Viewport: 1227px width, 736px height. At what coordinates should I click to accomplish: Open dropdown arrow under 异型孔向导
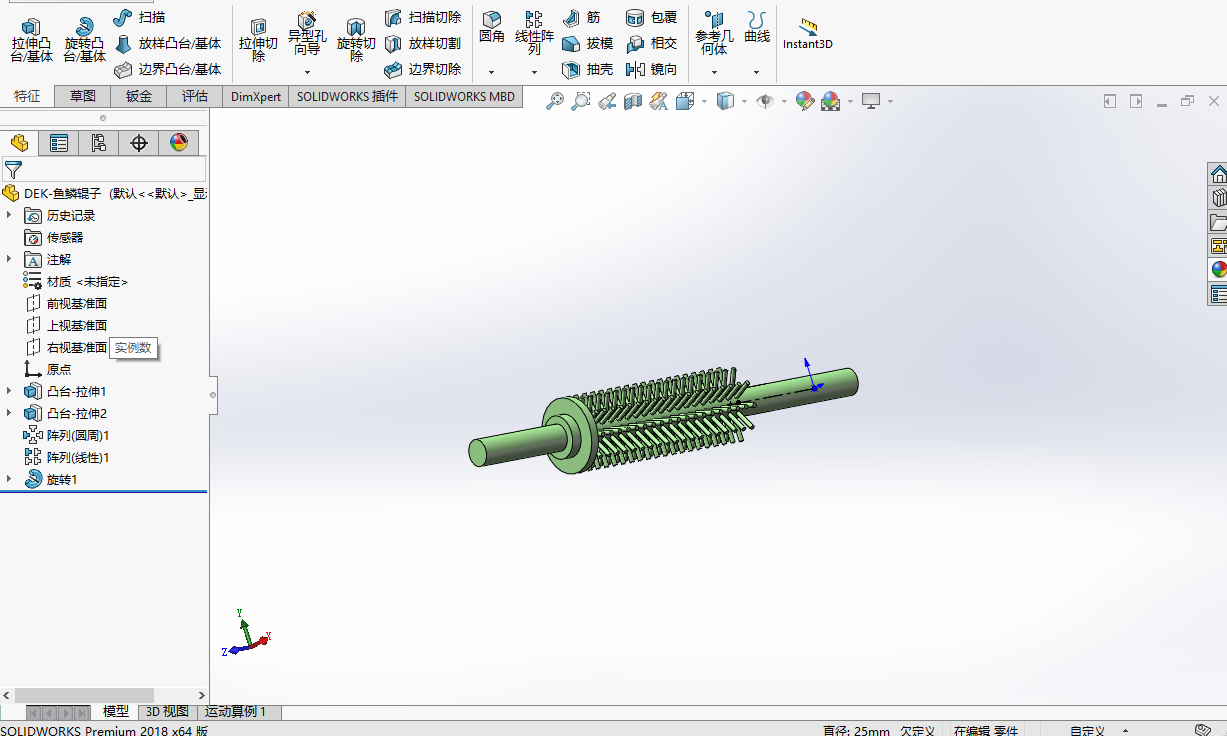307,72
